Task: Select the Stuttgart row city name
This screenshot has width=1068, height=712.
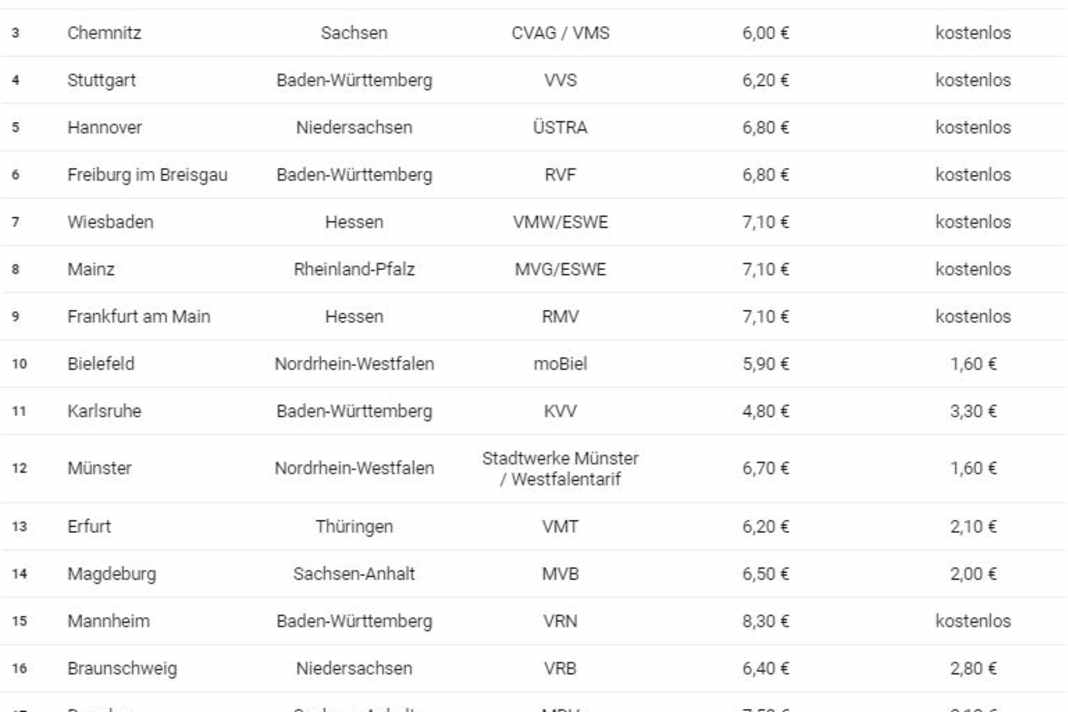Action: 101,80
